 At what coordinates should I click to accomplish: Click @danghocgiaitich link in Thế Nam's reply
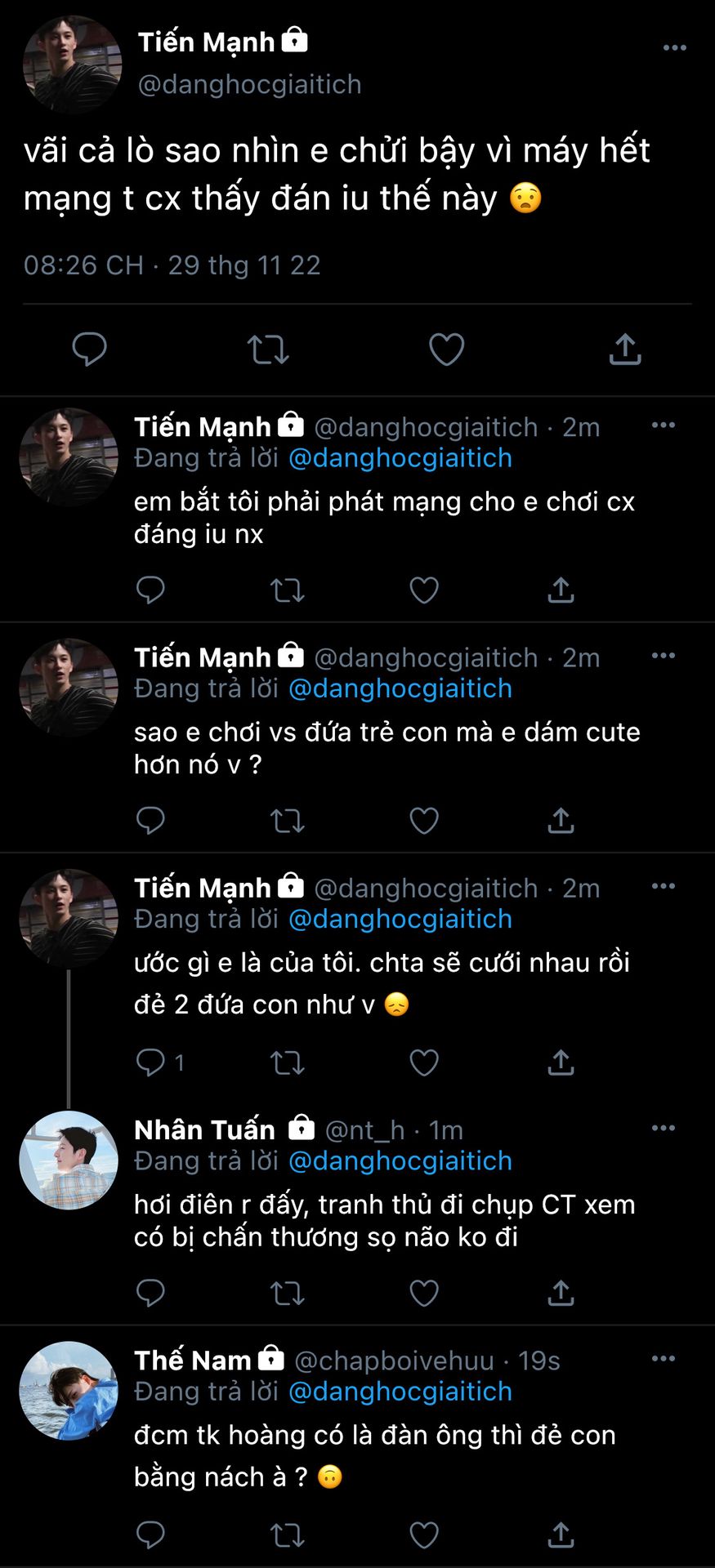click(400, 1392)
